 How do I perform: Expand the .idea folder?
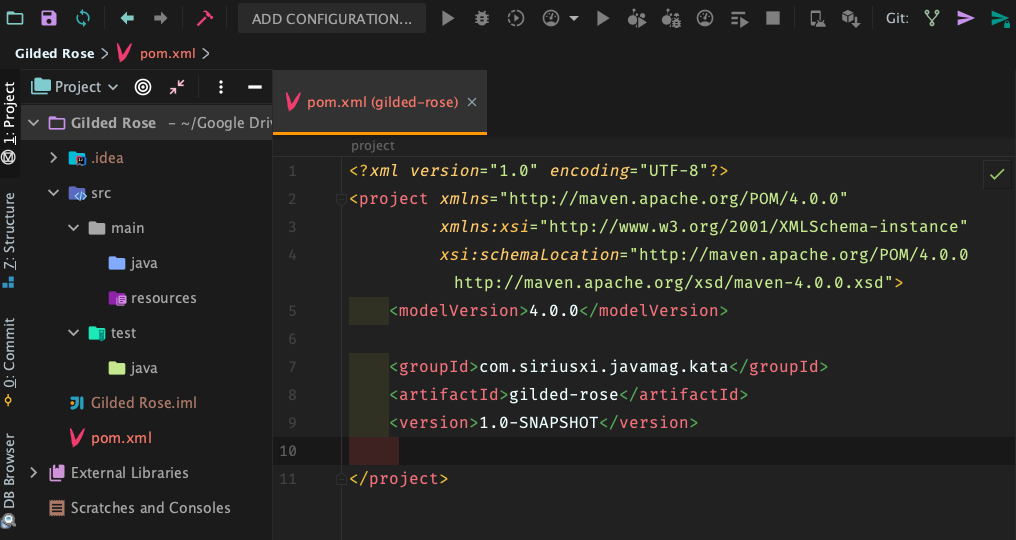click(53, 158)
